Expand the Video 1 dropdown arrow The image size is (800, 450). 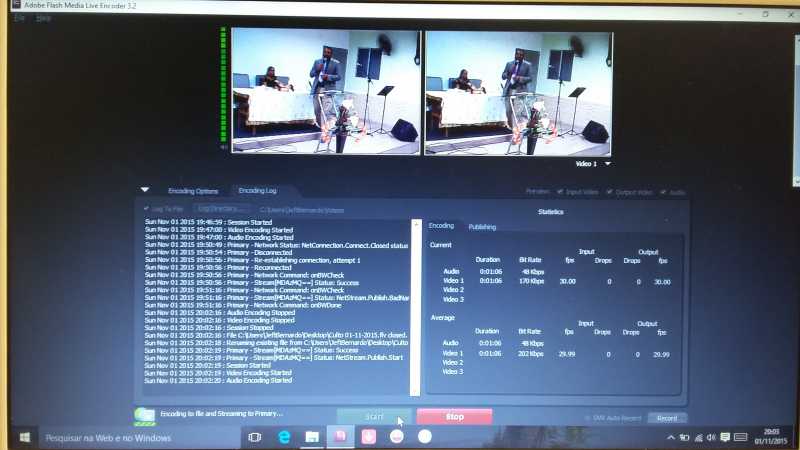608,163
